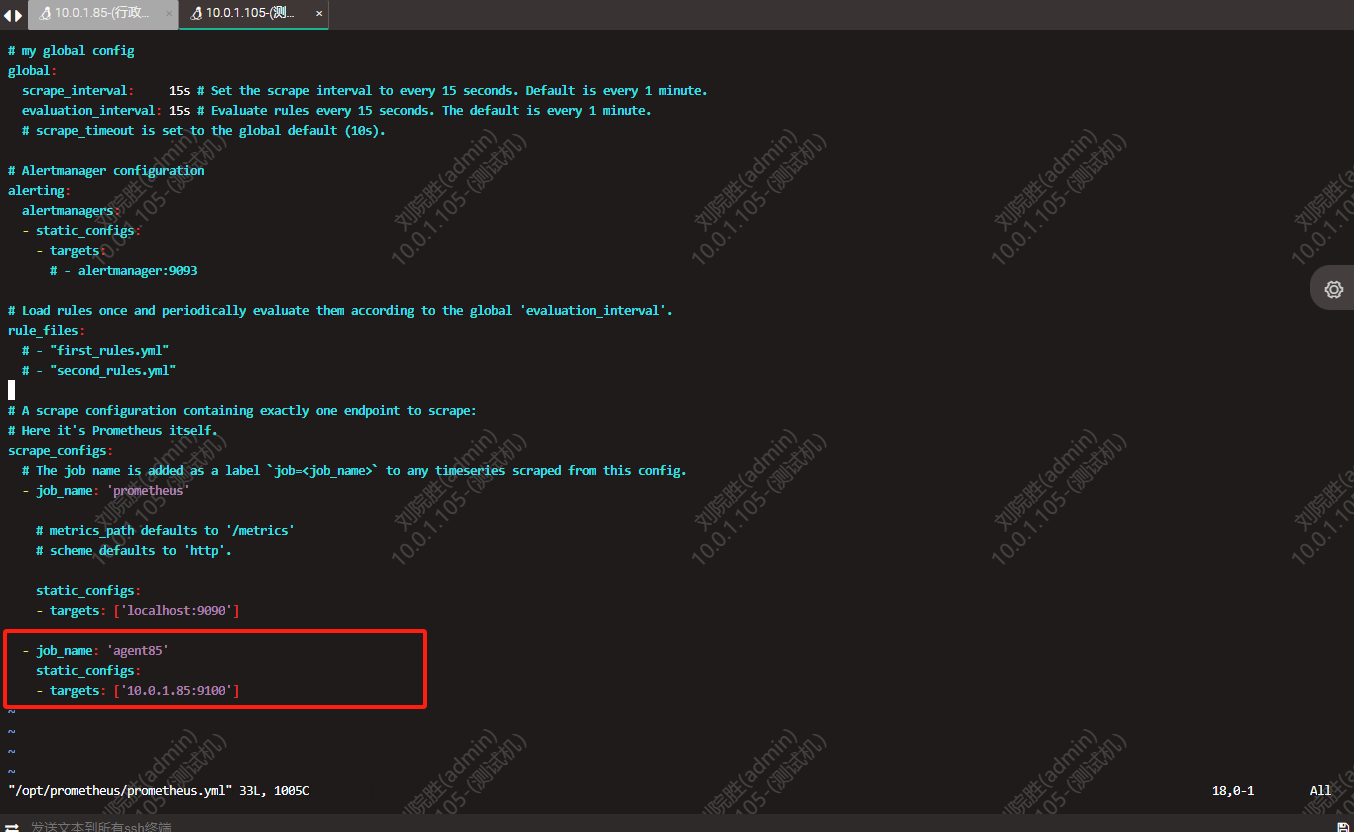The width and height of the screenshot is (1354, 832).
Task: Click the 'alerting:' line
Action: [40, 190]
